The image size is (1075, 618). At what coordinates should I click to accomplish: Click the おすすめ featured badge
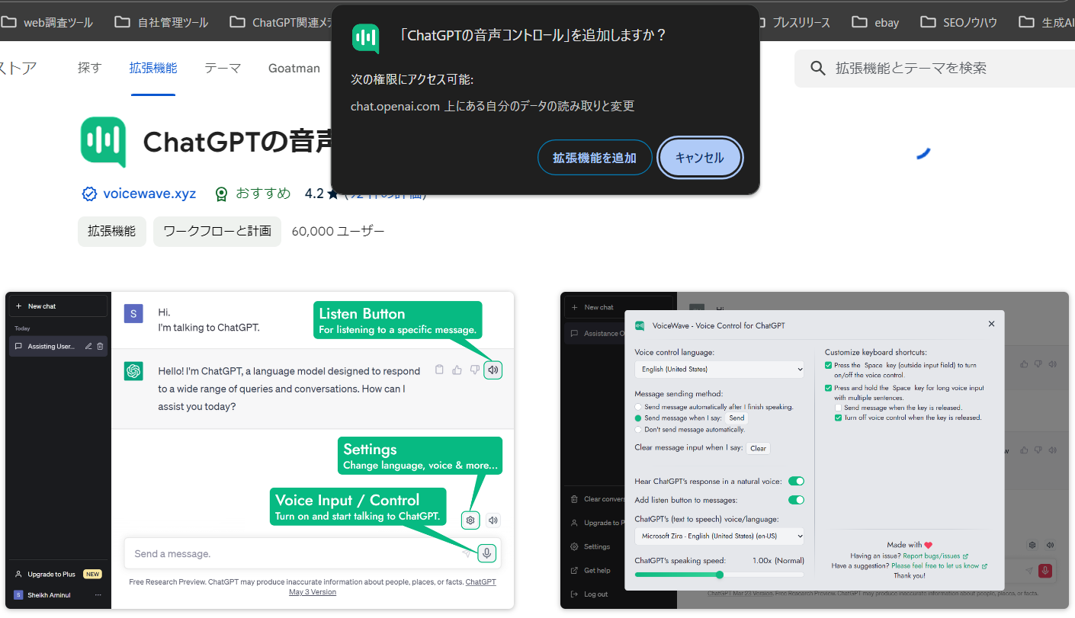coord(253,193)
